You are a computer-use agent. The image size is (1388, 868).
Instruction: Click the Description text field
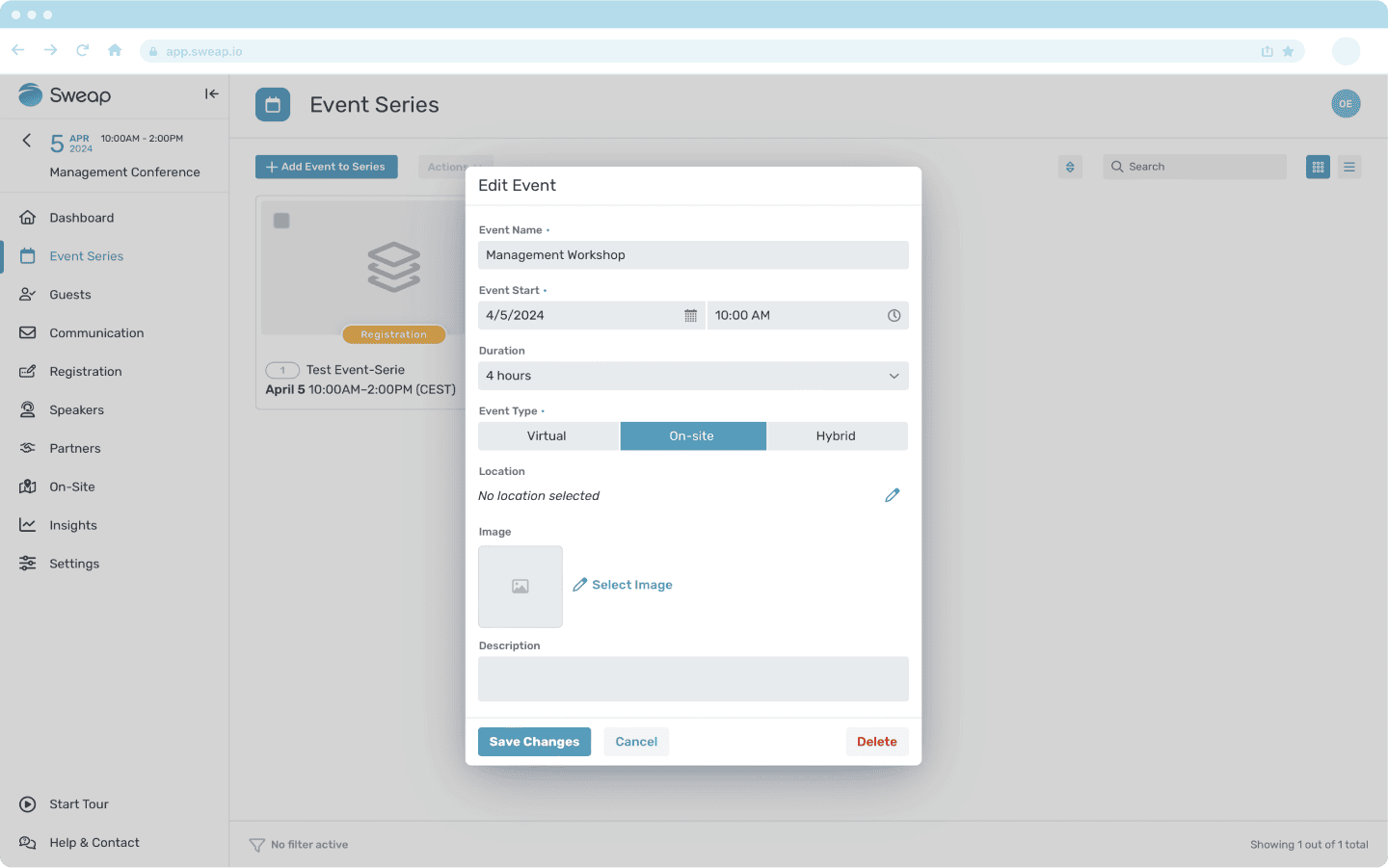693,679
